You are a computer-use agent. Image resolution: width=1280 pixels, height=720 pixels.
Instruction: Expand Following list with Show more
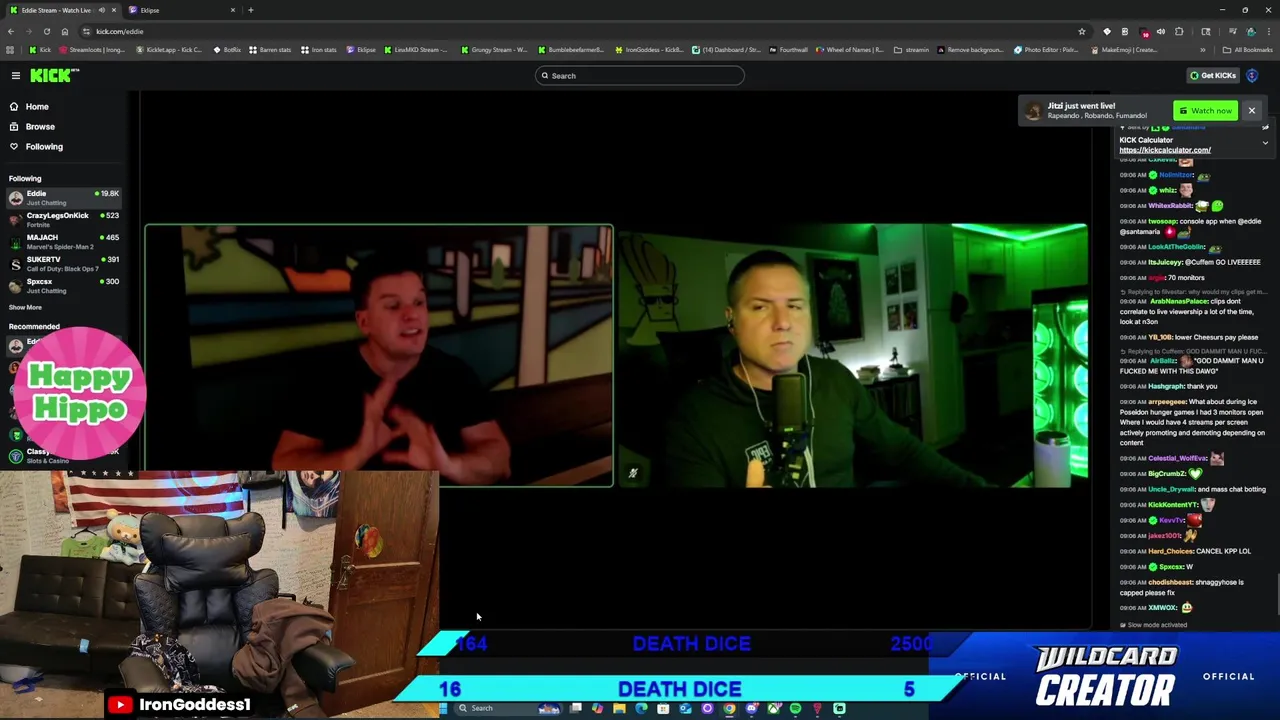(x=25, y=307)
